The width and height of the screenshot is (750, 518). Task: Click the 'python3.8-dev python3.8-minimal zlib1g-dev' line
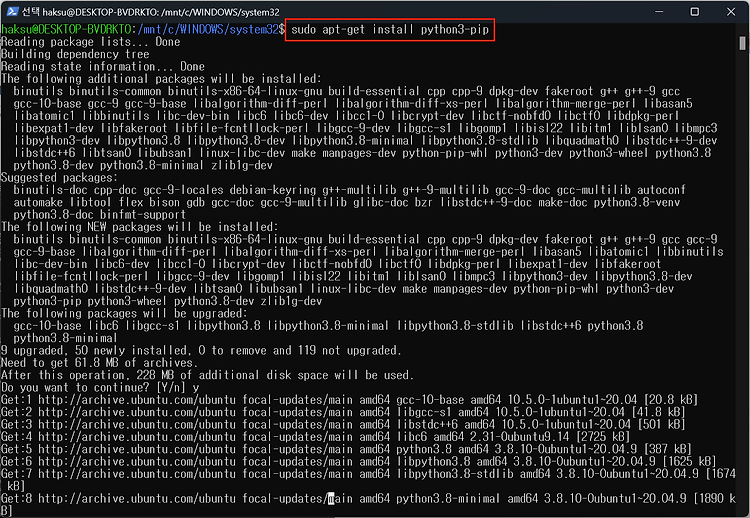(x=143, y=165)
